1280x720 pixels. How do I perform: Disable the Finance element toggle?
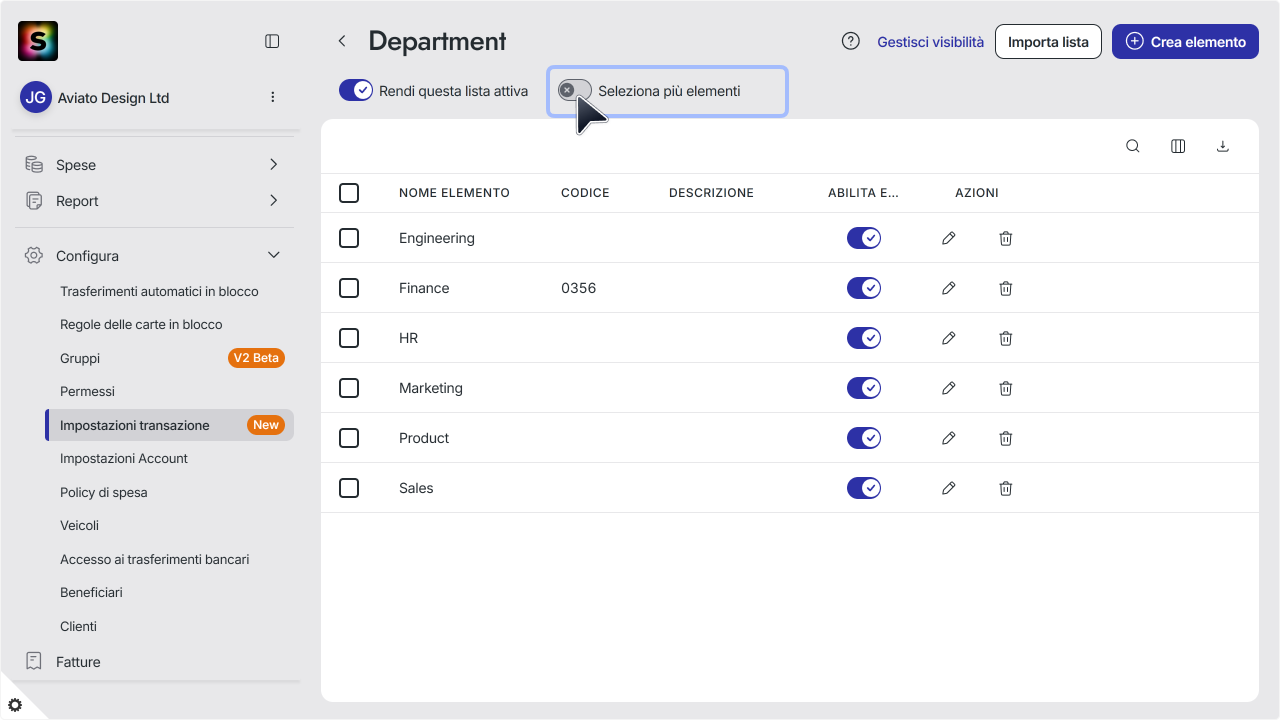click(x=864, y=288)
